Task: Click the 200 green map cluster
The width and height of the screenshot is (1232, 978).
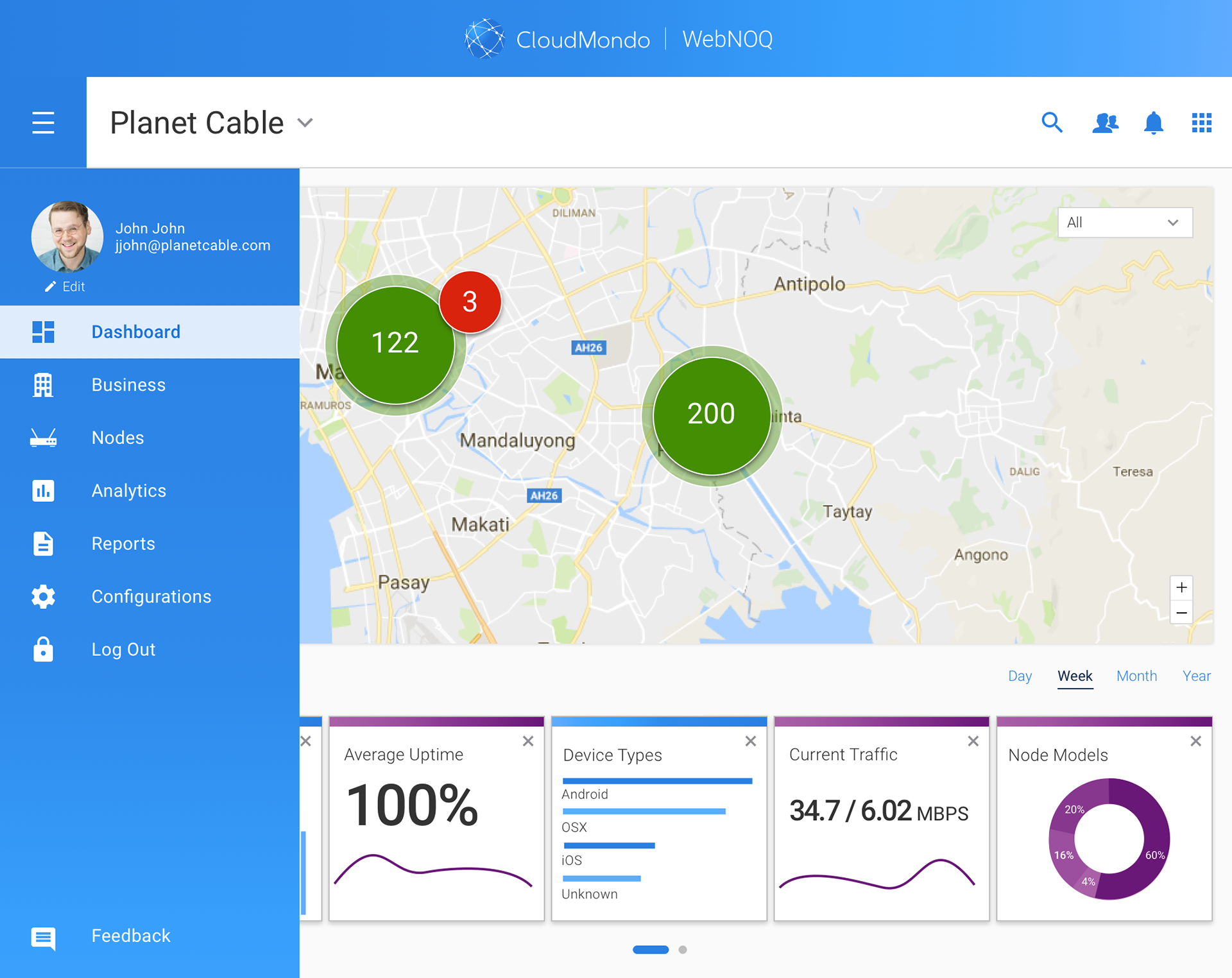Action: pyautogui.click(x=712, y=415)
